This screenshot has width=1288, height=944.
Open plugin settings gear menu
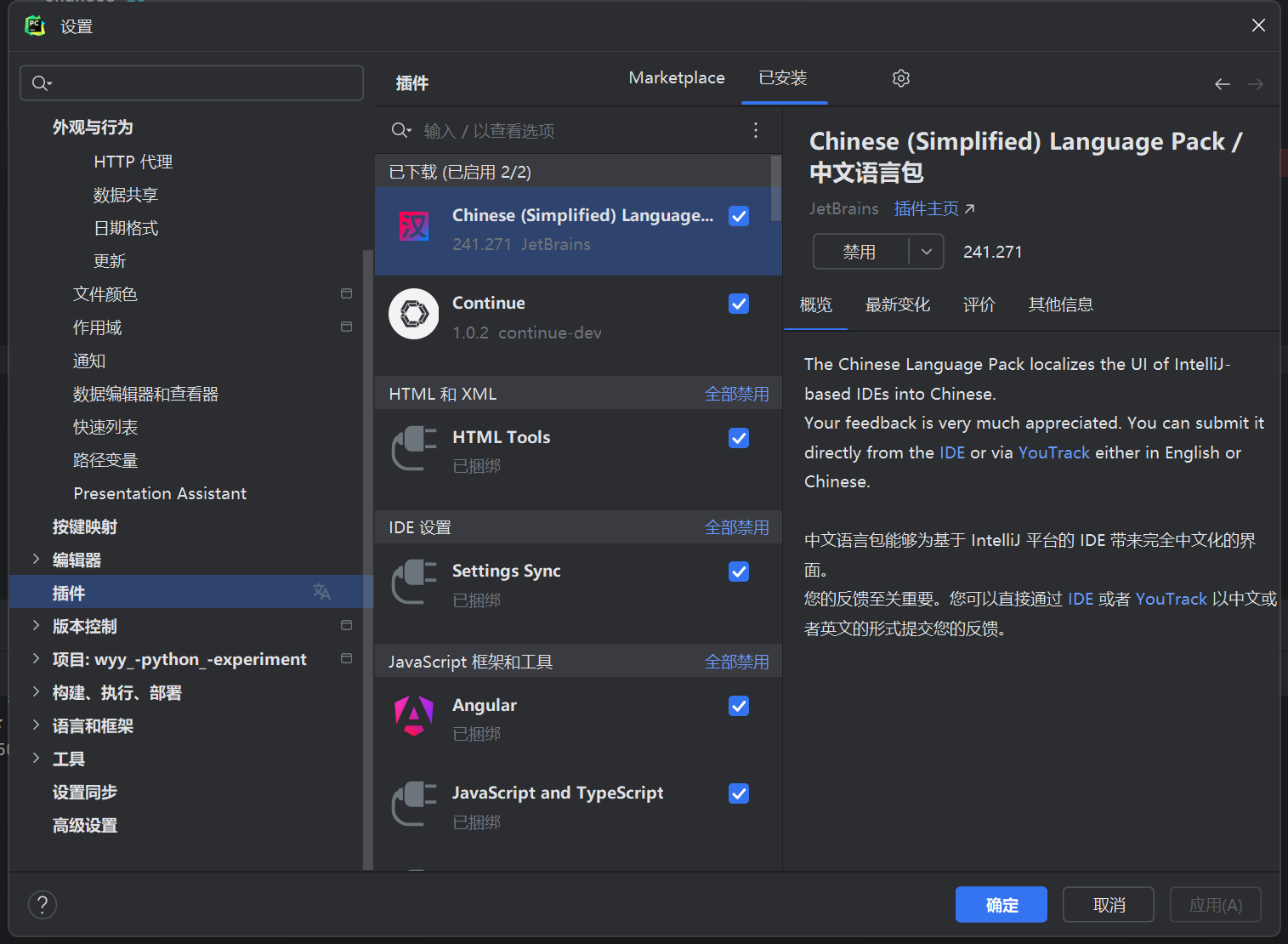(901, 78)
